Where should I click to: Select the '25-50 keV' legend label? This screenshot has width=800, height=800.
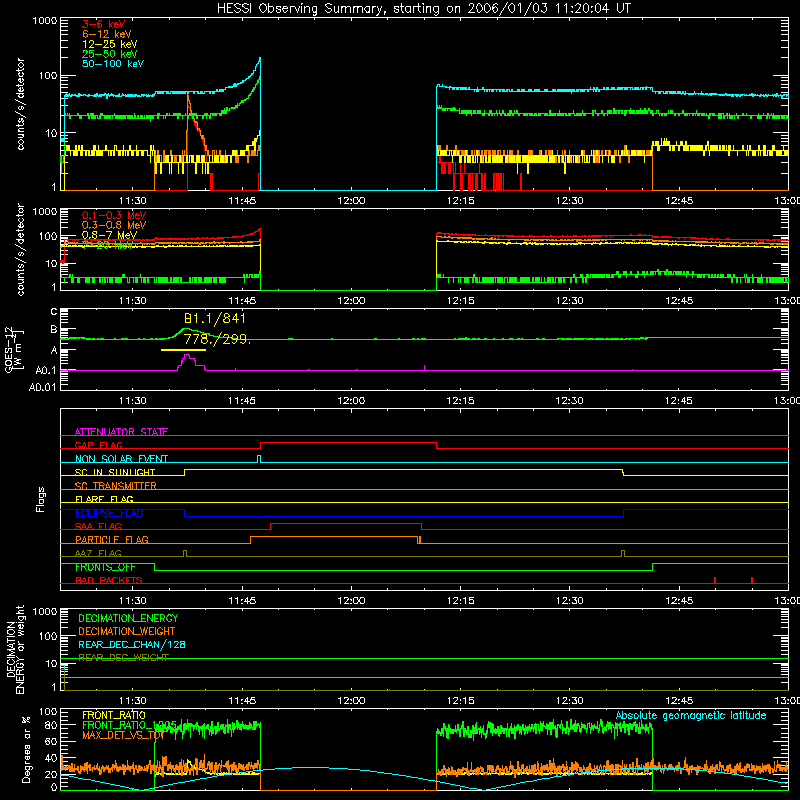110,54
